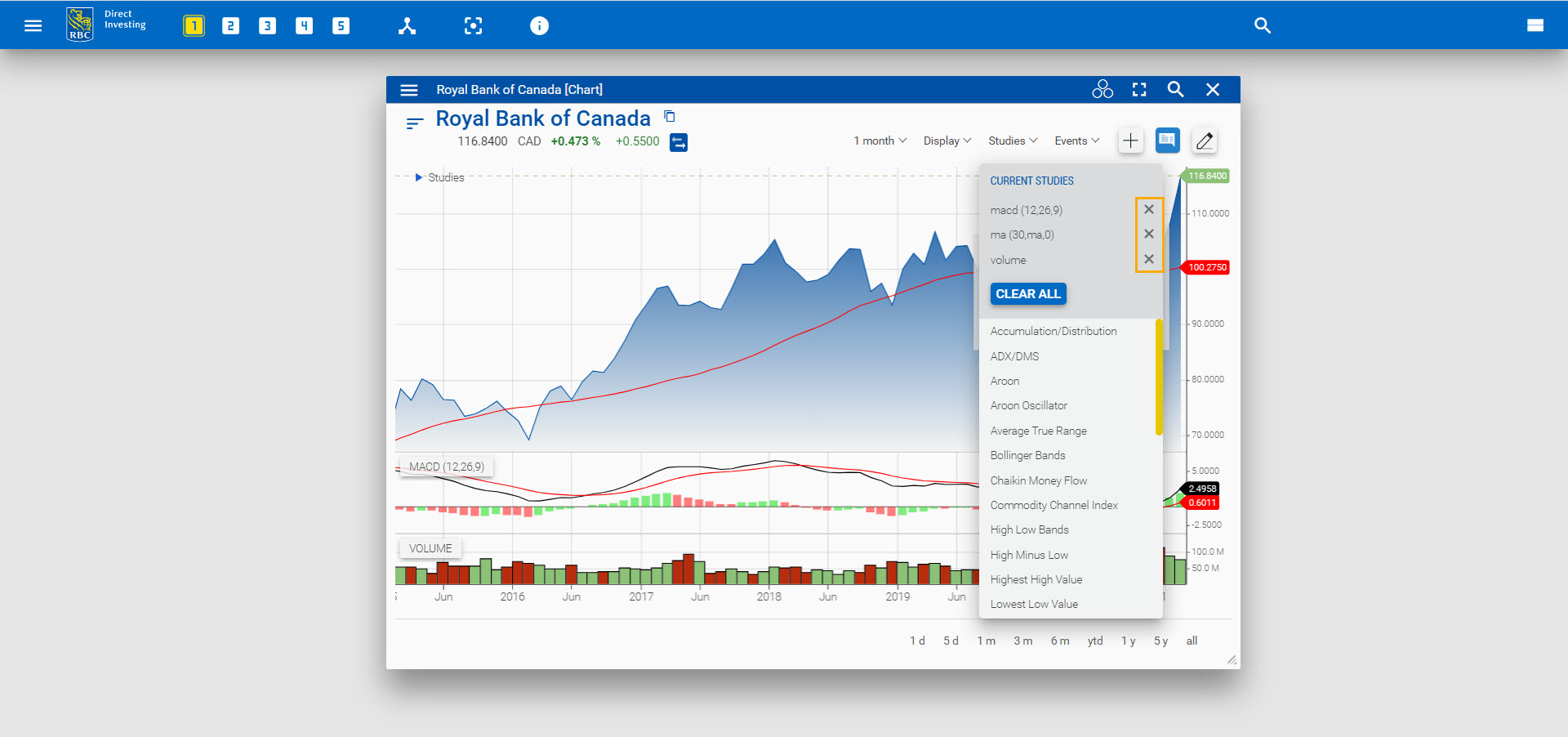Screen dimensions: 1568x737
Task: Set chart range to 6 m
Action: point(1059,641)
